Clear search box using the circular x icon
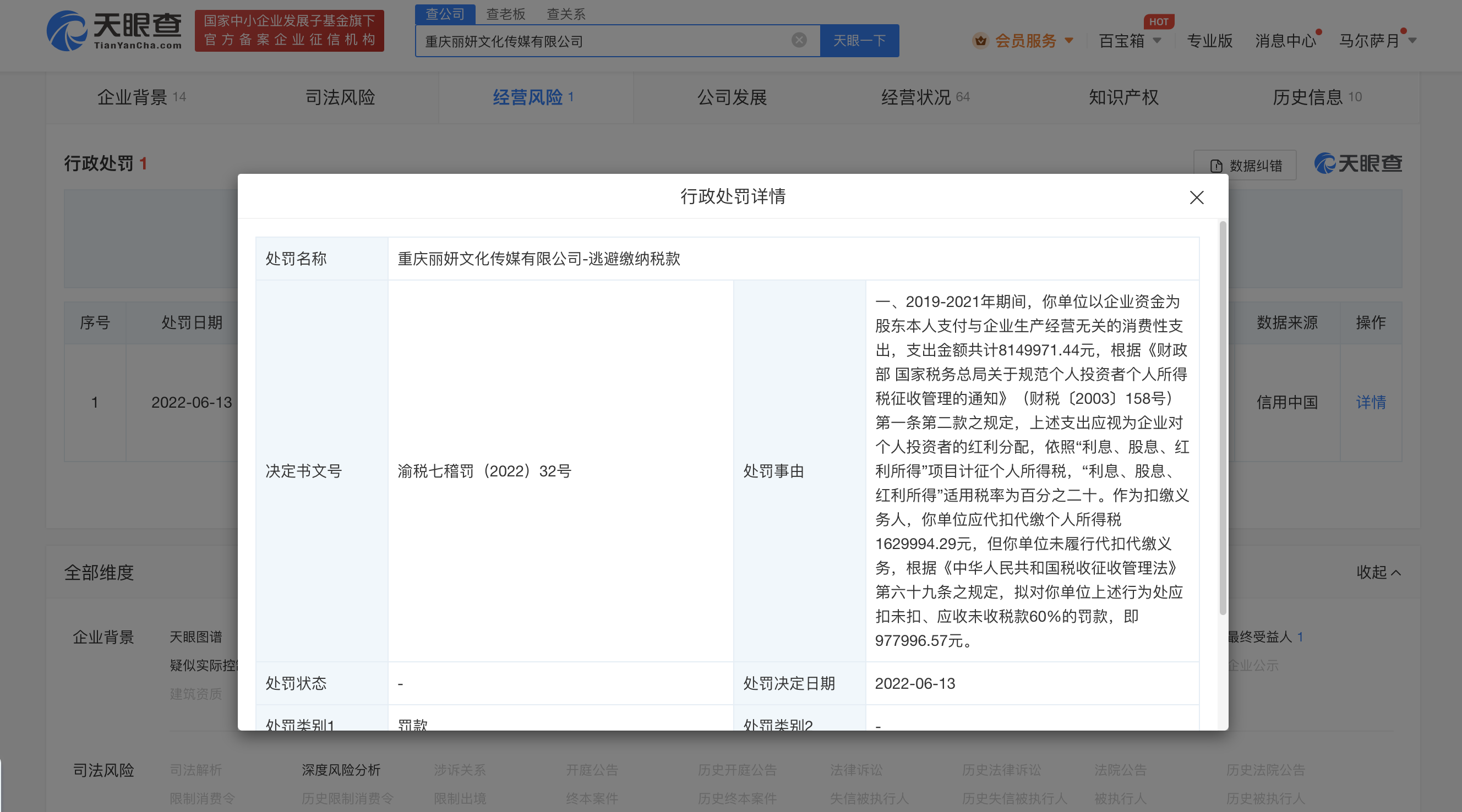Screen dimensions: 1462x812 point(799,39)
